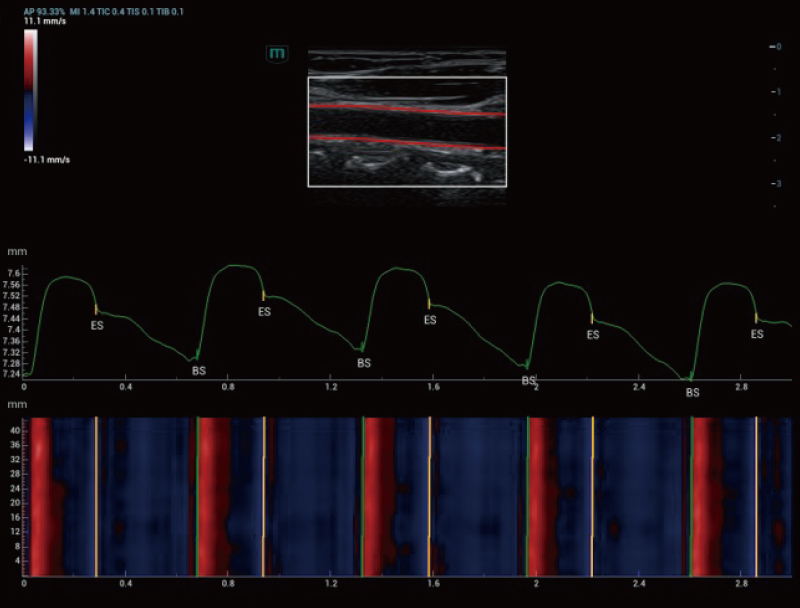
Task: Click the TIB 0.1 bone thermal index
Action: (x=169, y=13)
